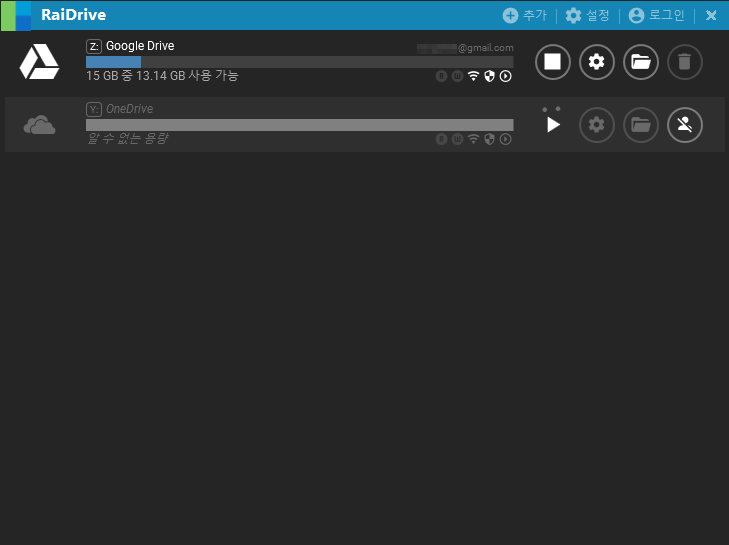
Task: Click the wifi status icon for Google Drive
Action: tap(473, 76)
